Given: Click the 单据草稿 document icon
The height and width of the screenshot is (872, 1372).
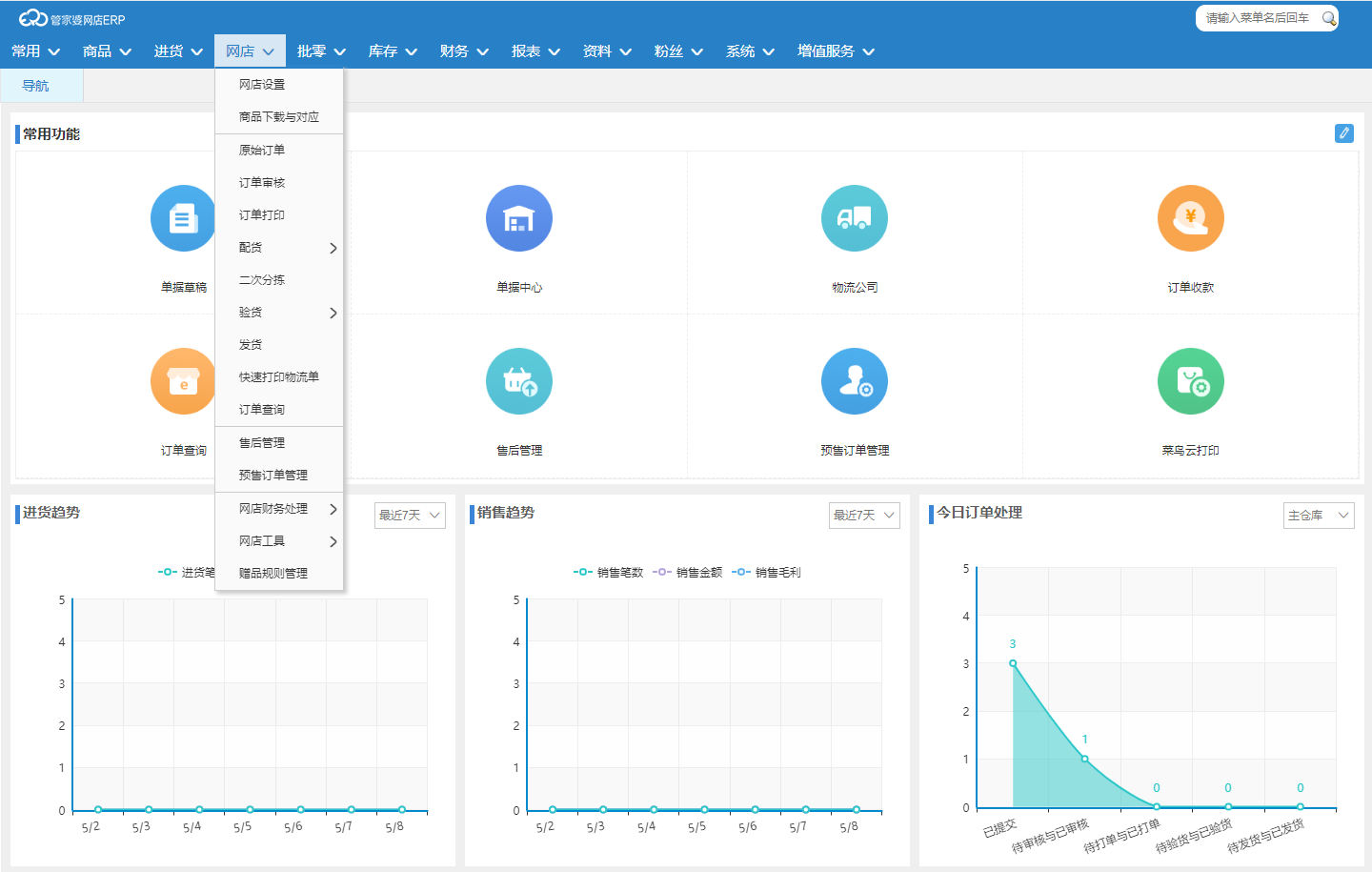Looking at the screenshot, I should click(183, 218).
